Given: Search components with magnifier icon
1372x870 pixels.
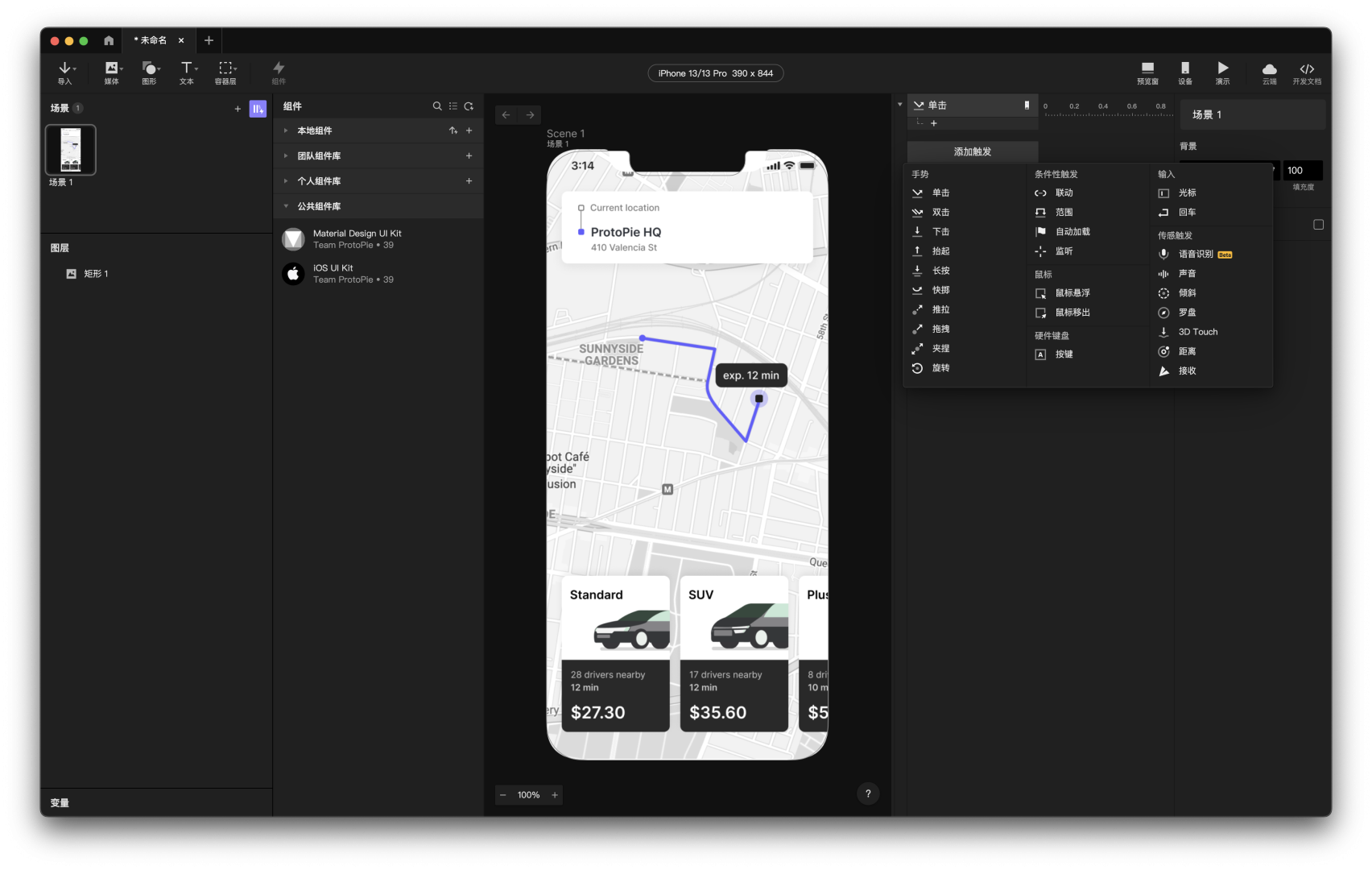Looking at the screenshot, I should pyautogui.click(x=437, y=106).
